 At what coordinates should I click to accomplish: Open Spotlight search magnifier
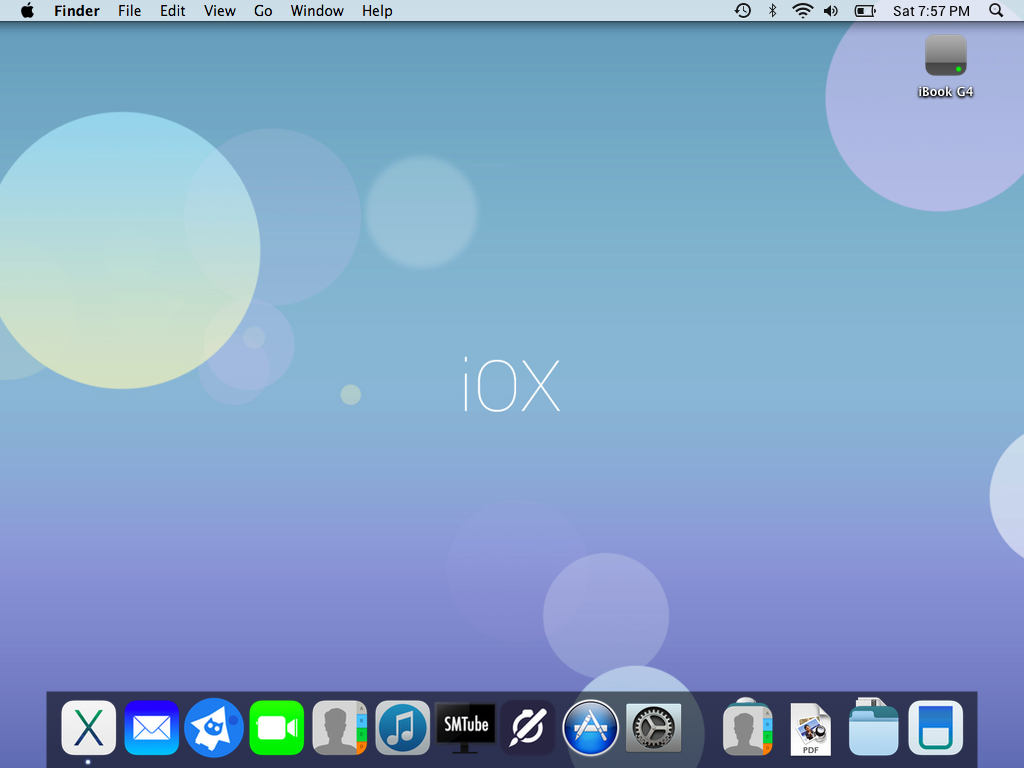(x=996, y=10)
